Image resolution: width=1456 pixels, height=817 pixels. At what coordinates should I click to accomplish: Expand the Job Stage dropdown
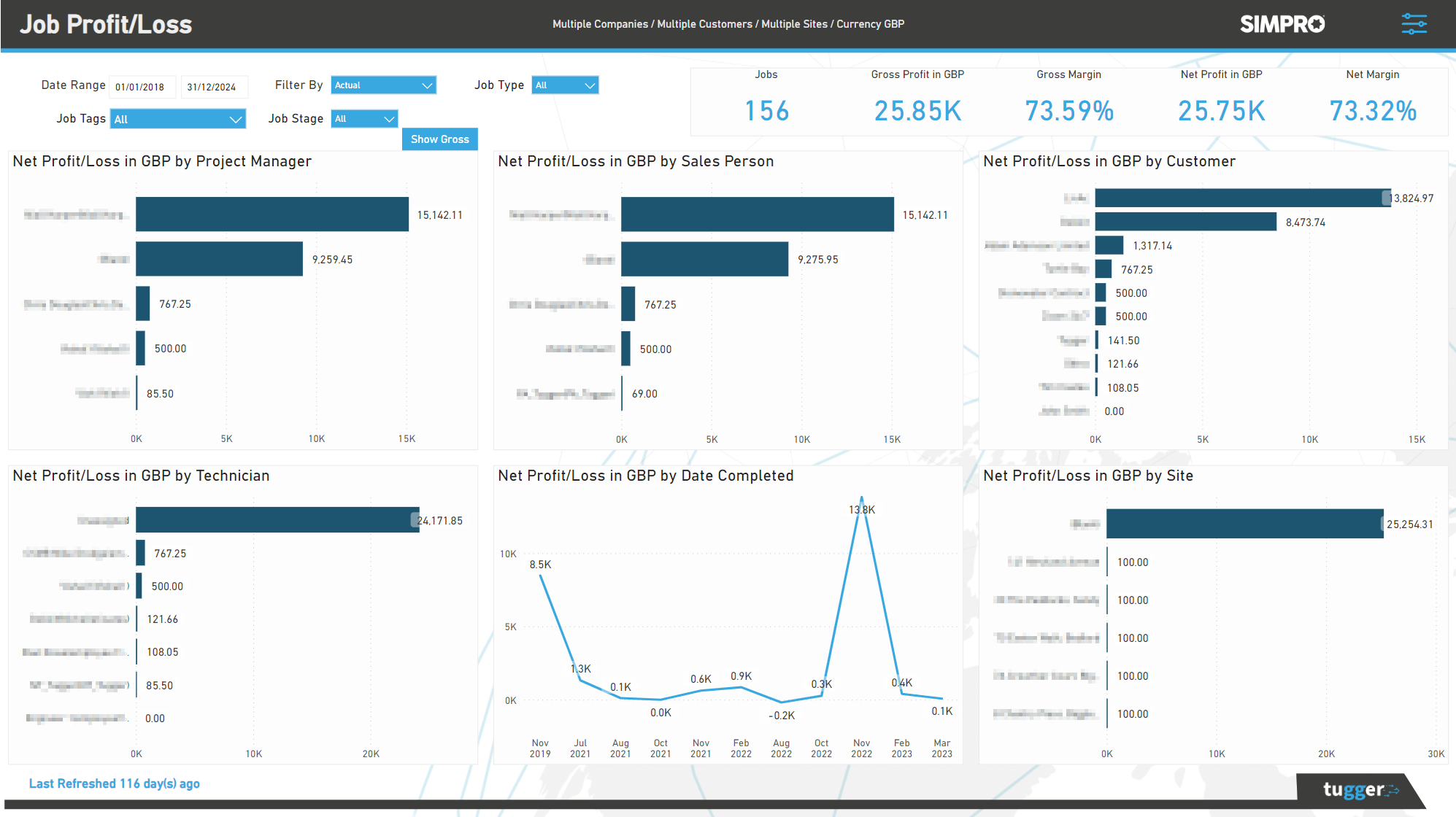tap(363, 118)
